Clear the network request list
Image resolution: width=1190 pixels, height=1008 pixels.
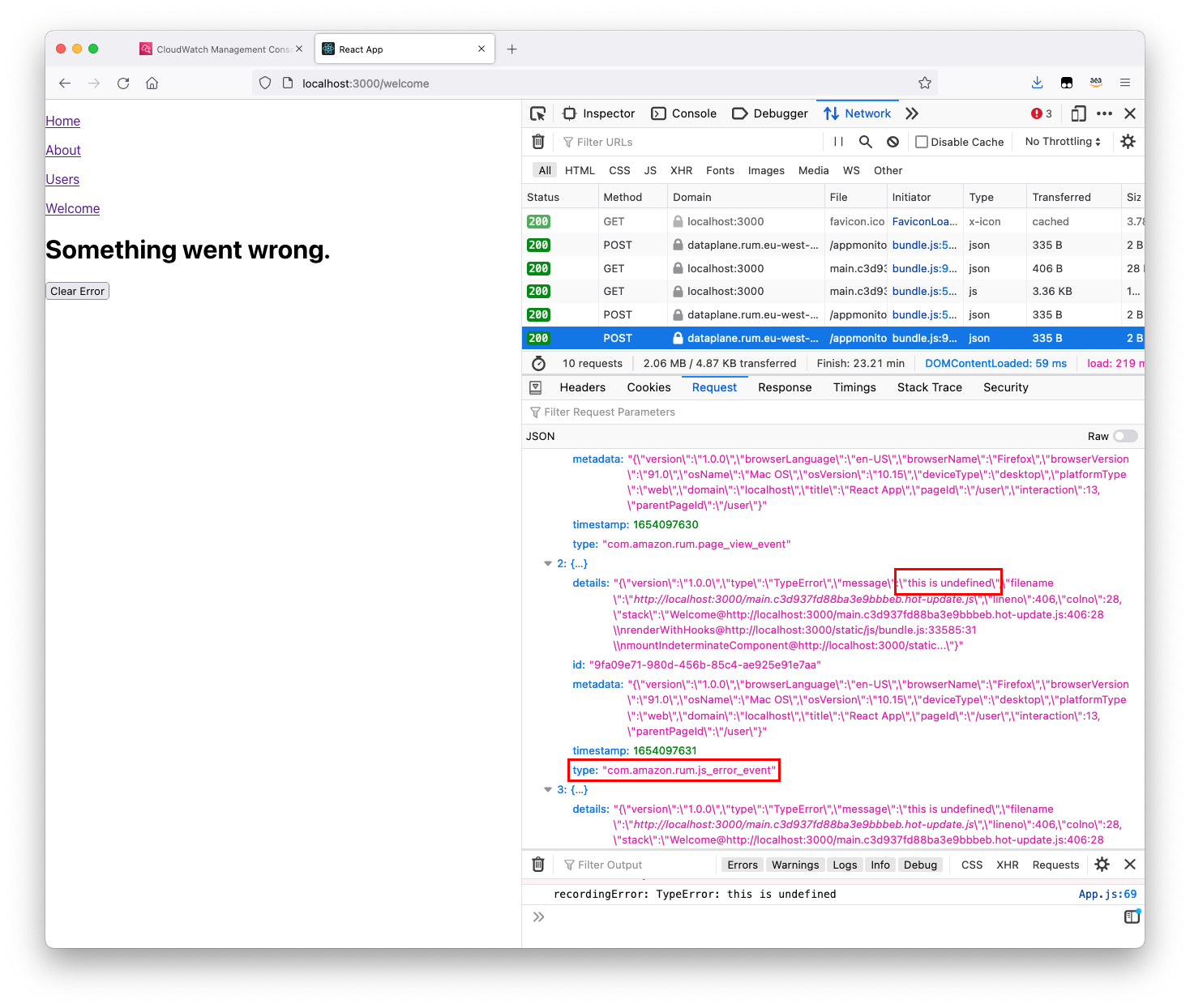click(538, 141)
